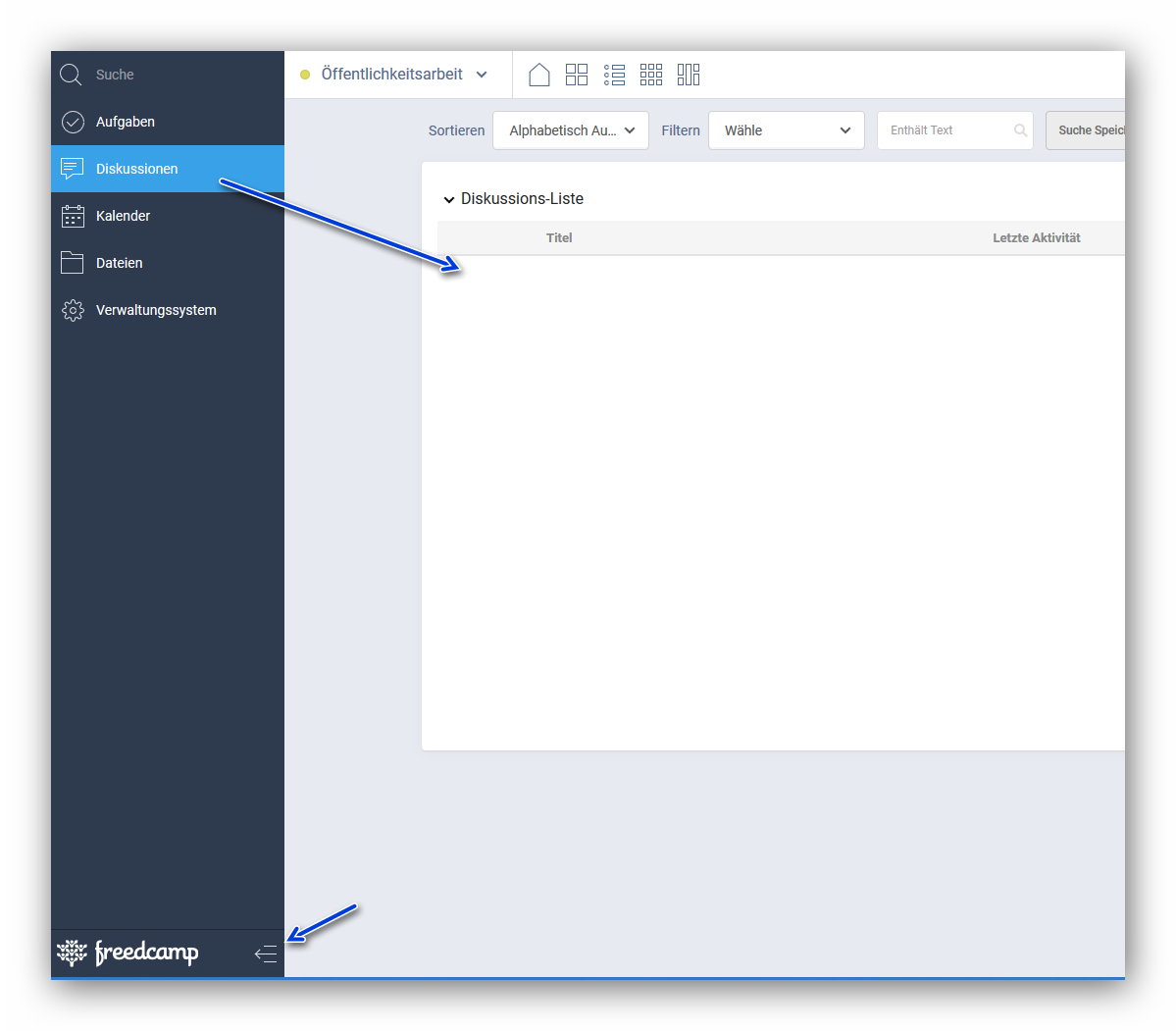This screenshot has height=1031, width=1176.
Task: Open Dateien in the sidebar
Action: (119, 263)
